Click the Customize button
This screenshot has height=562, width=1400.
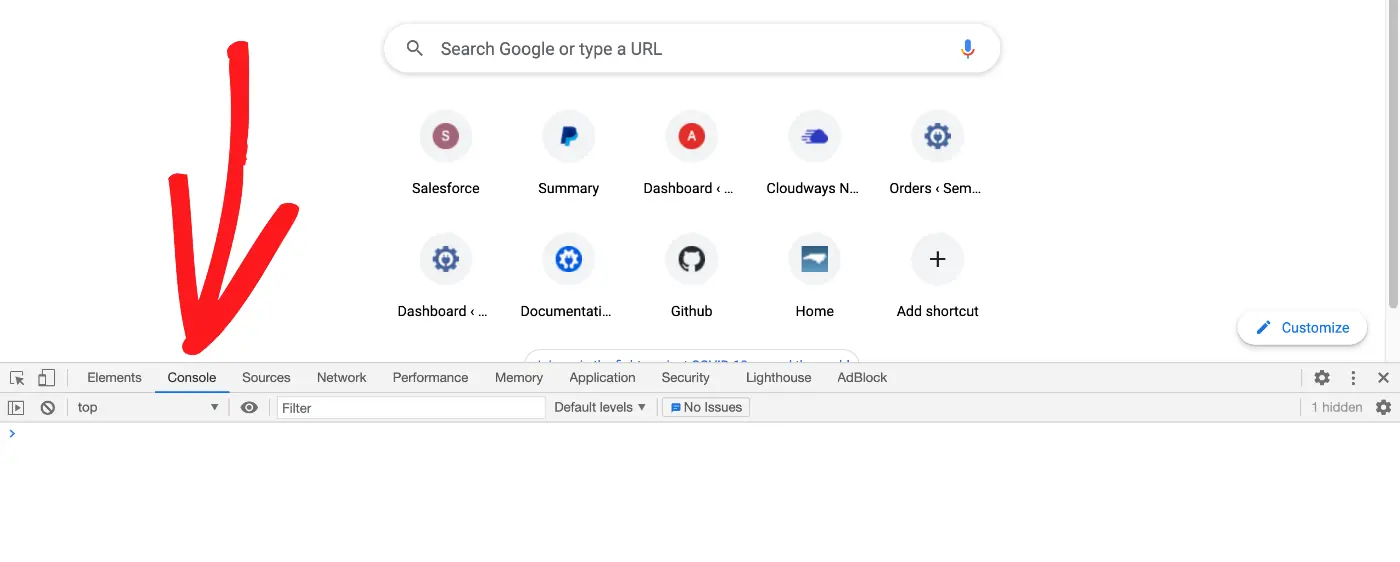click(x=1302, y=328)
